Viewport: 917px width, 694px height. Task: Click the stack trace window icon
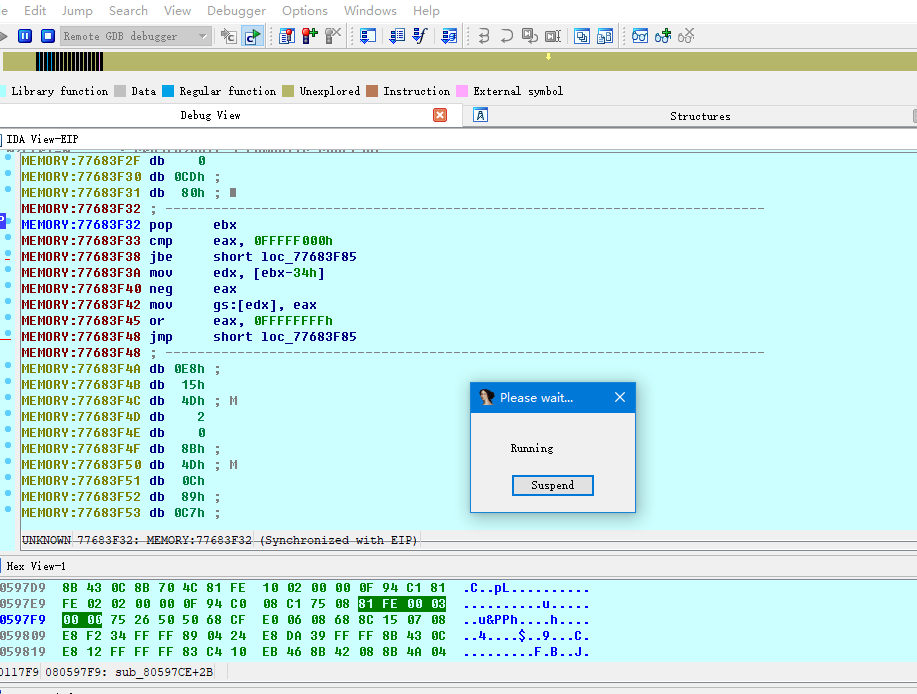(449, 36)
